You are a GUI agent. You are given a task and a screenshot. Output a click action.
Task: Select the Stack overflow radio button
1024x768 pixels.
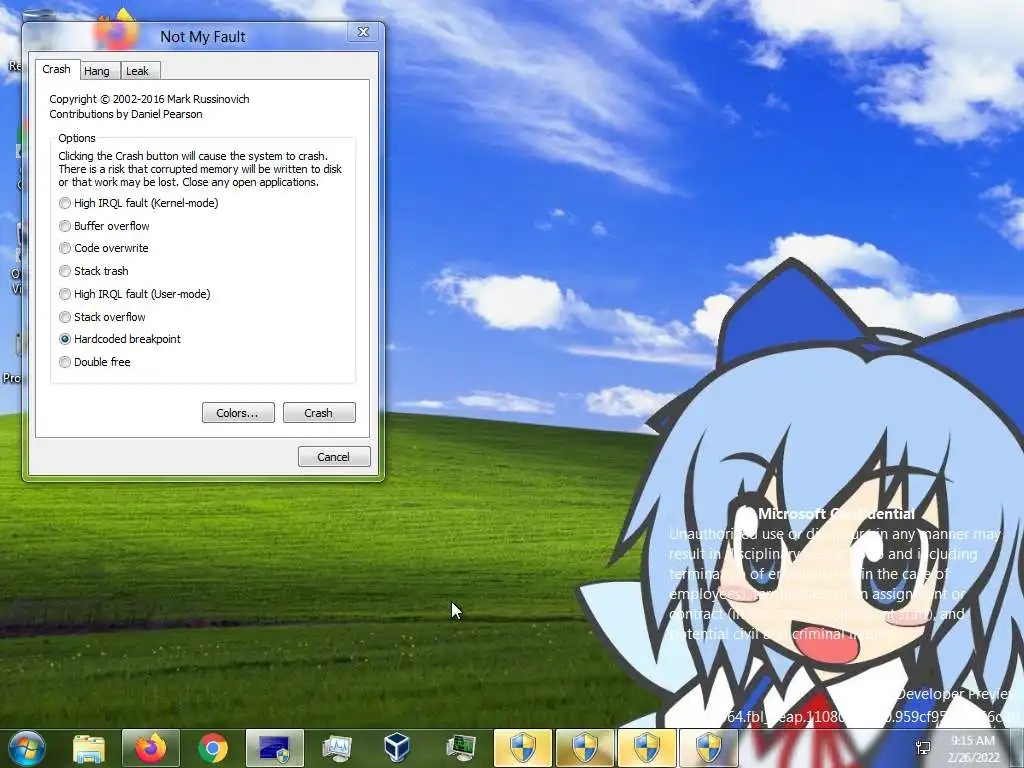coord(102,317)
